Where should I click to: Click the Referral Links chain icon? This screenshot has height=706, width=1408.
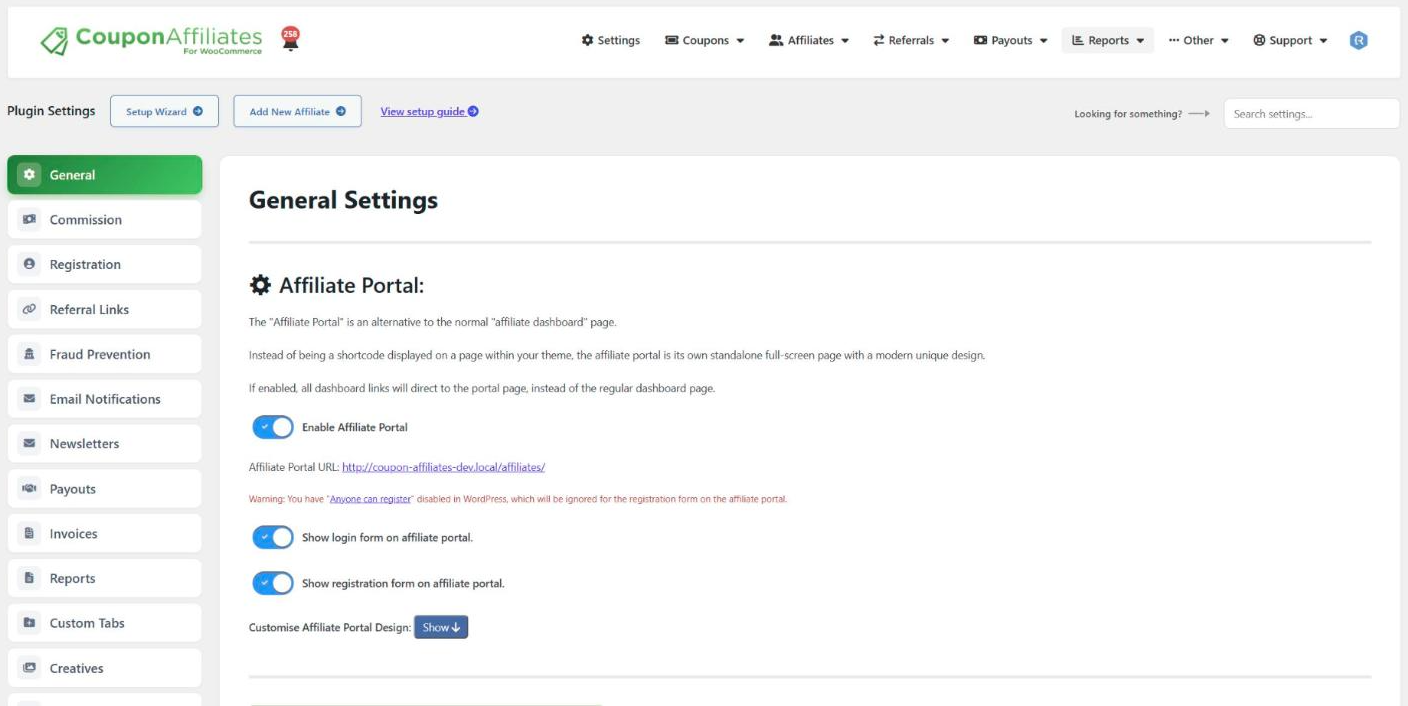(29, 309)
